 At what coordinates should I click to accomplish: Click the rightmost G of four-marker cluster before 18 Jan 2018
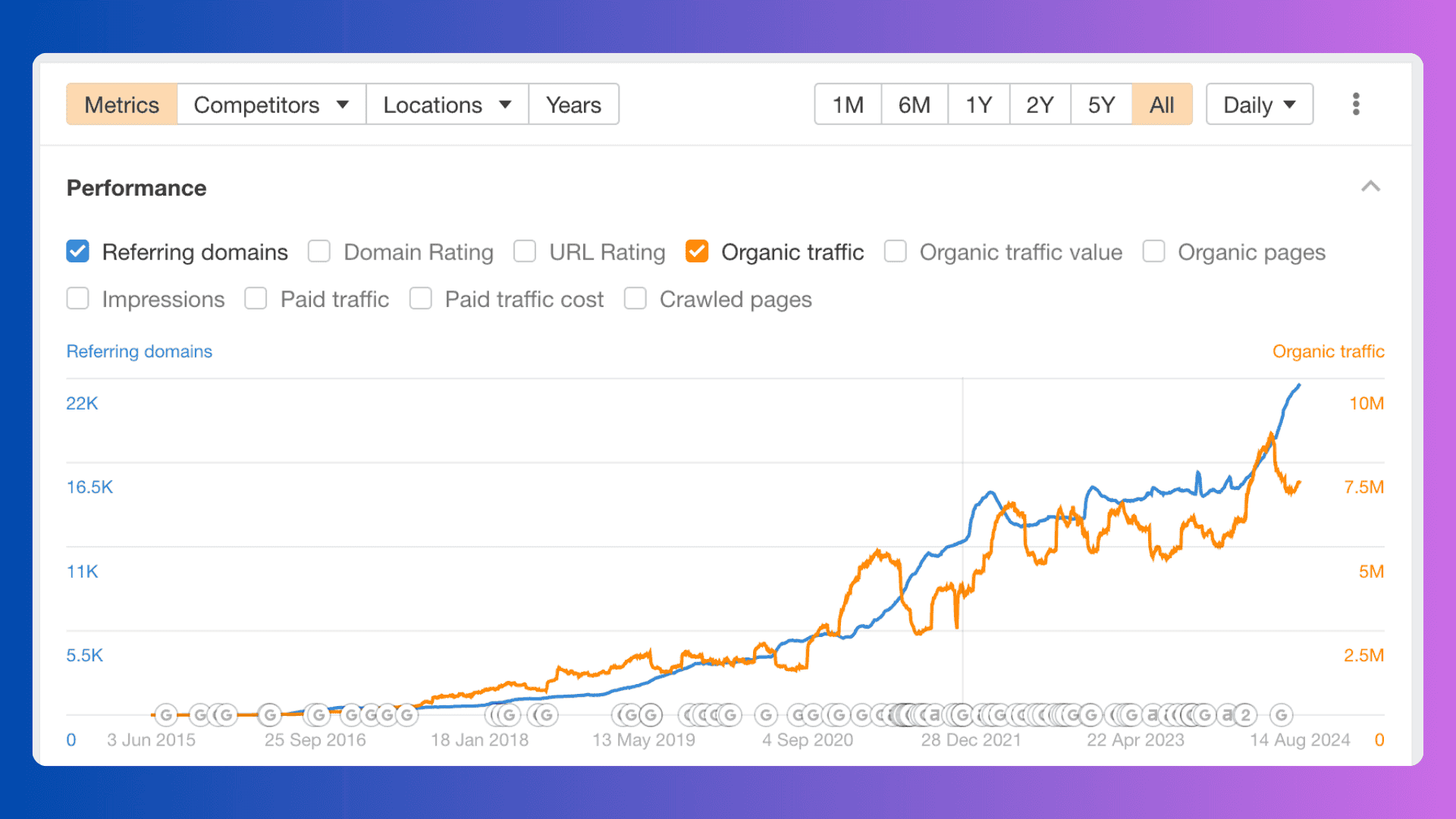(x=407, y=715)
